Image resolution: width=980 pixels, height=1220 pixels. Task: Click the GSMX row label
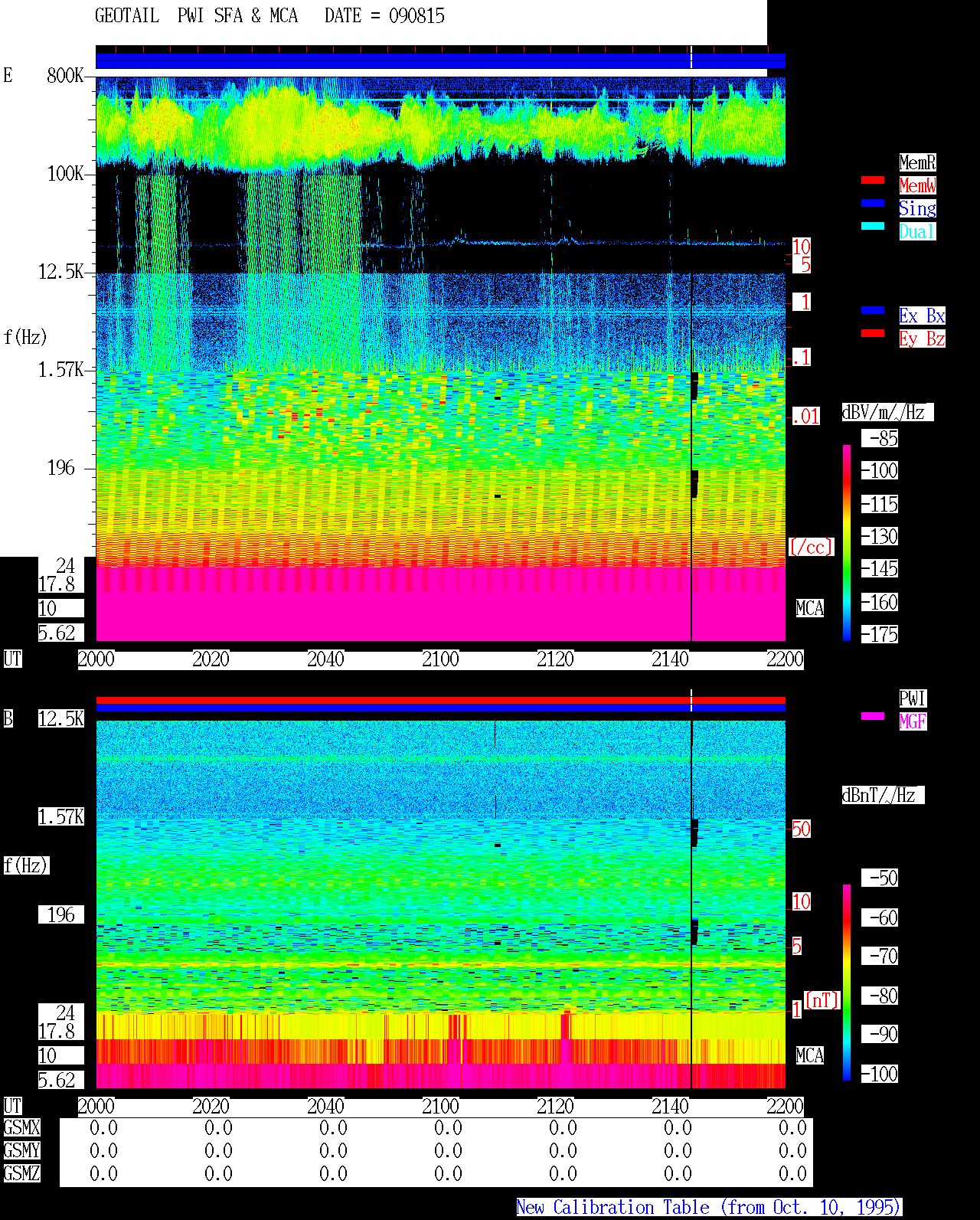point(21,1127)
